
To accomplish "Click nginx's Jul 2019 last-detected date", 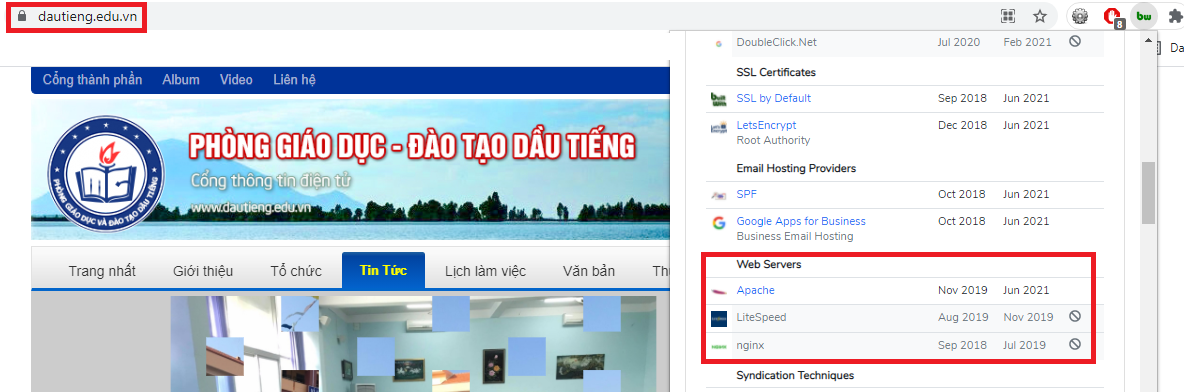I will [x=1024, y=345].
